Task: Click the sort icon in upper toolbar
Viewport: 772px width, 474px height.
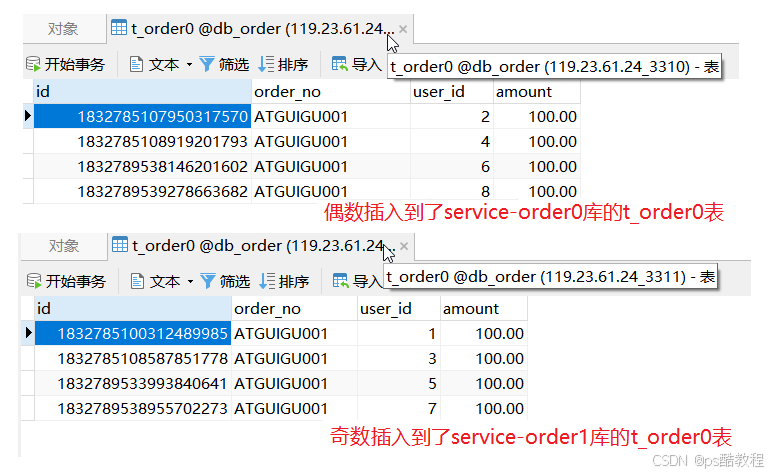Action: [x=266, y=64]
